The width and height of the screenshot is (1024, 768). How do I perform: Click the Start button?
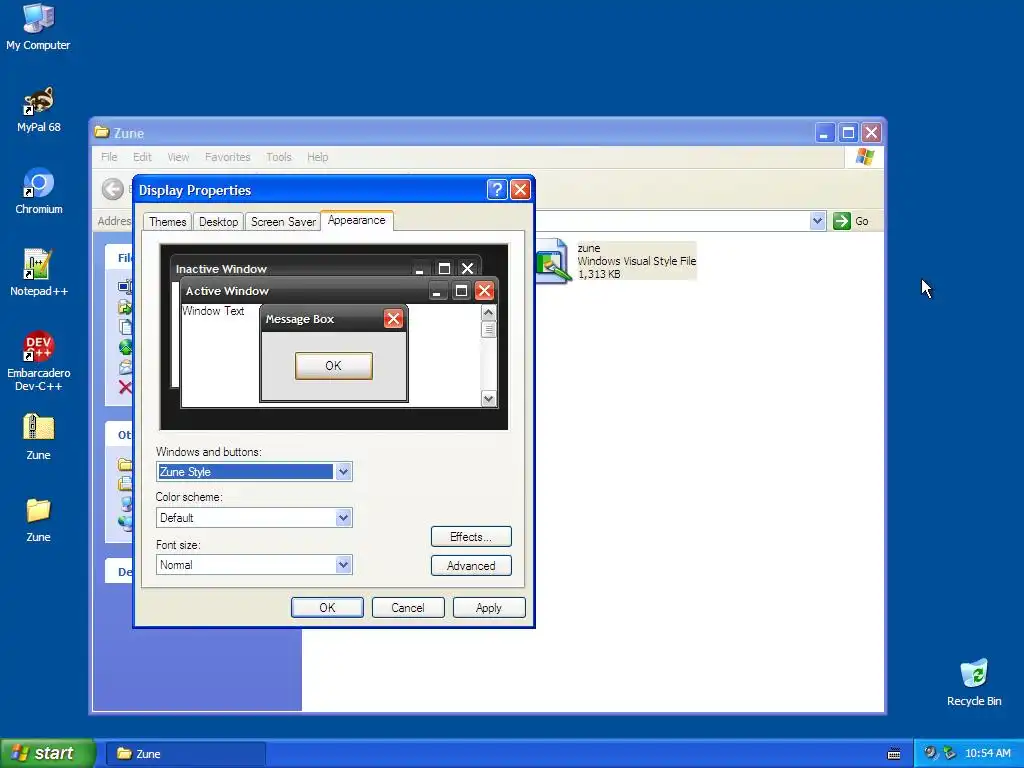(x=48, y=753)
